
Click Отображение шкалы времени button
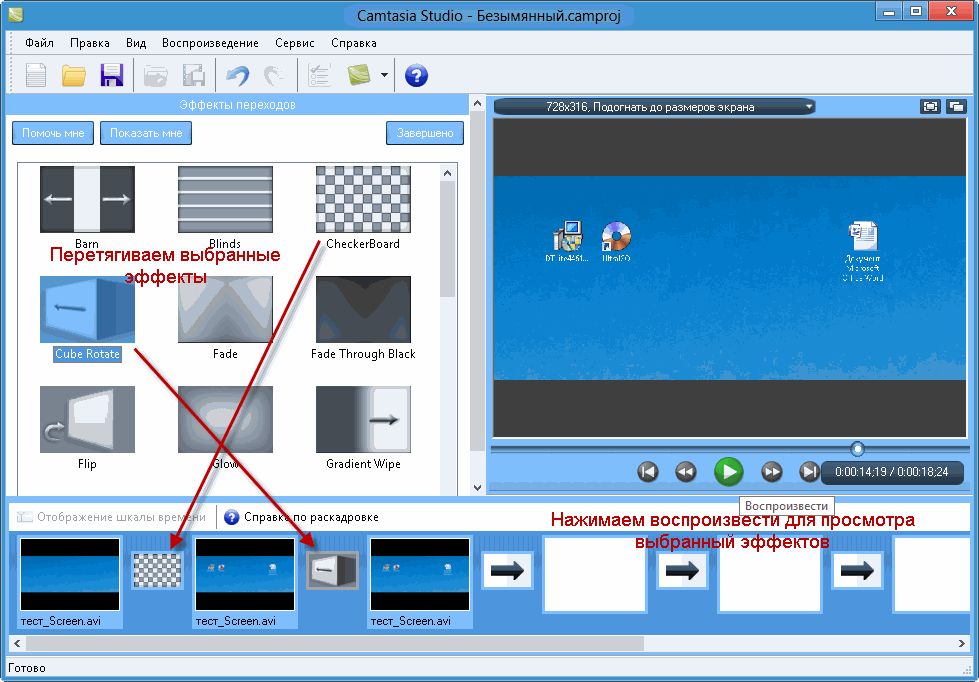[x=112, y=517]
